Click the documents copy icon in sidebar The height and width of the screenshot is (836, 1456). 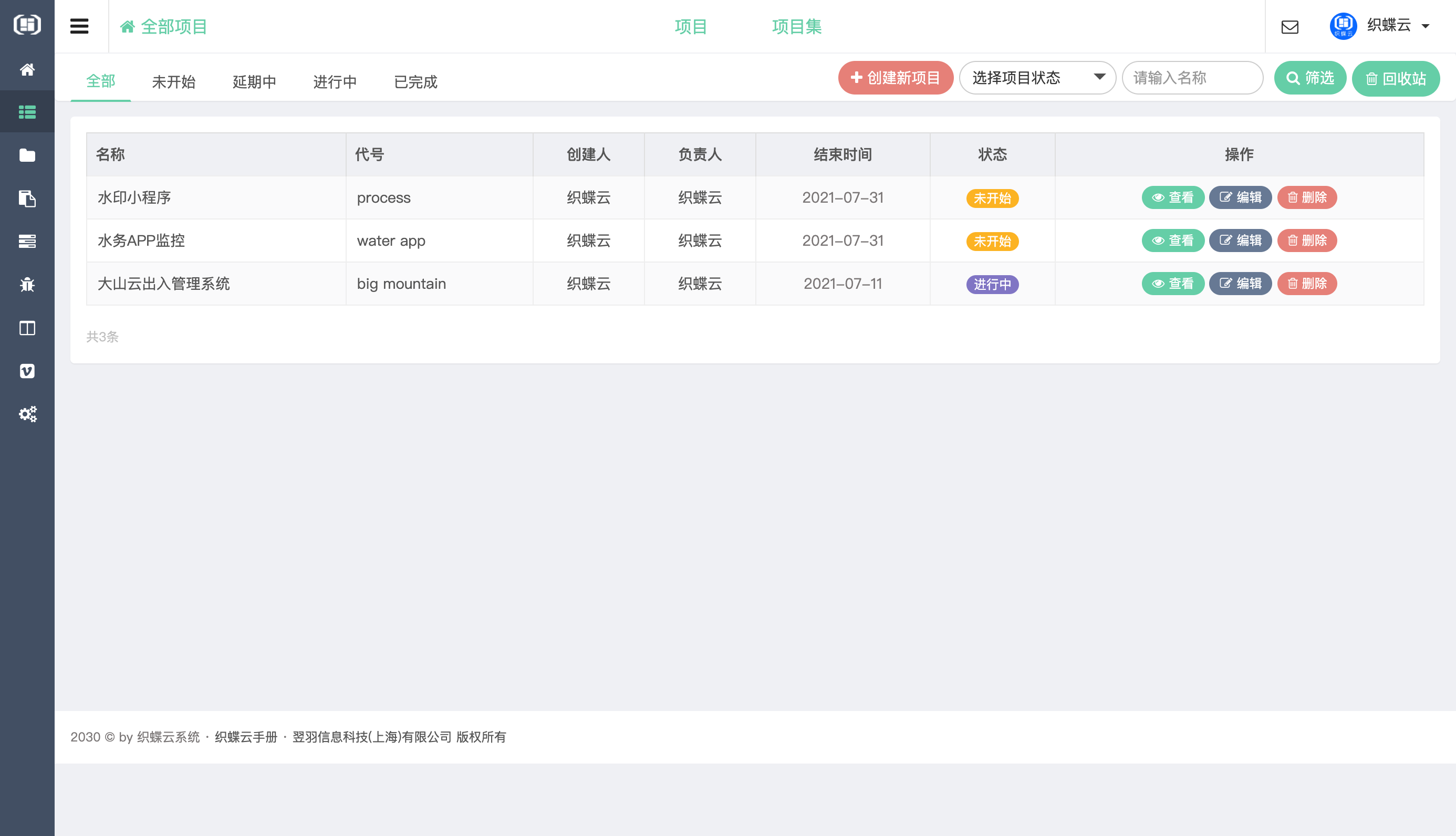[x=27, y=198]
